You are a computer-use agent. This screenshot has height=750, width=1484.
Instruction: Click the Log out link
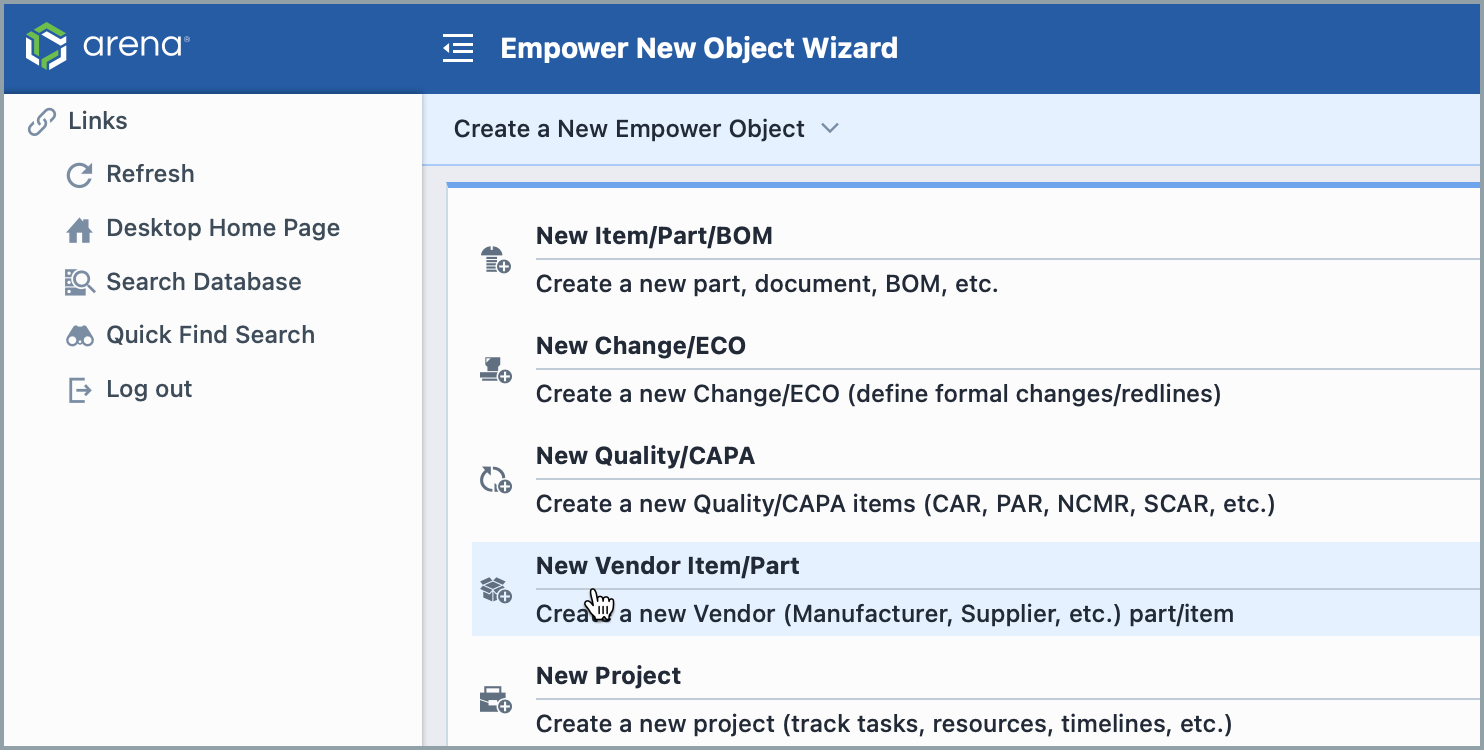pyautogui.click(x=150, y=388)
